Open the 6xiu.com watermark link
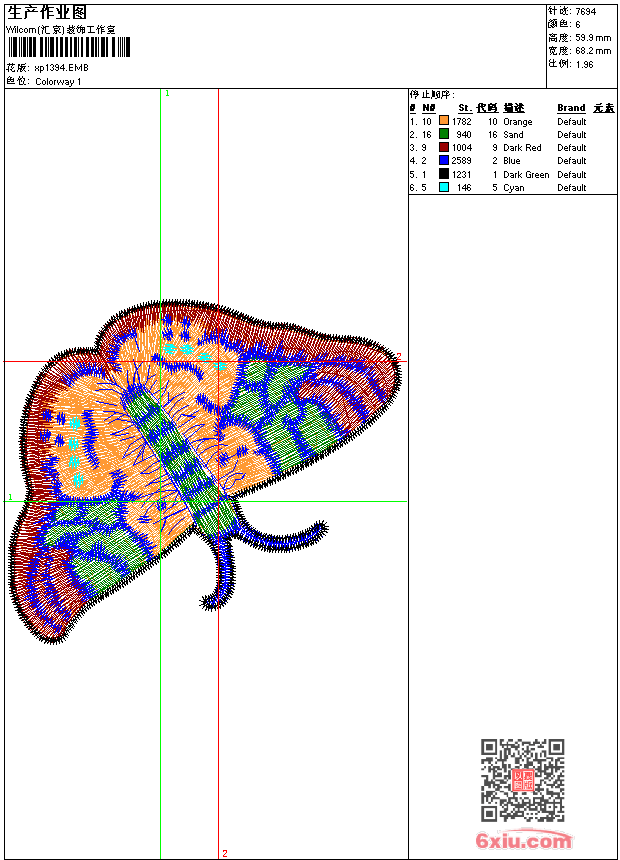 [x=523, y=841]
